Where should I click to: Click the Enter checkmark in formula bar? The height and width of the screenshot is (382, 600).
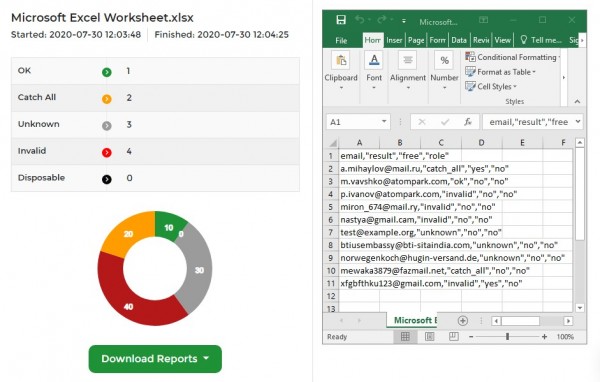tap(445, 122)
